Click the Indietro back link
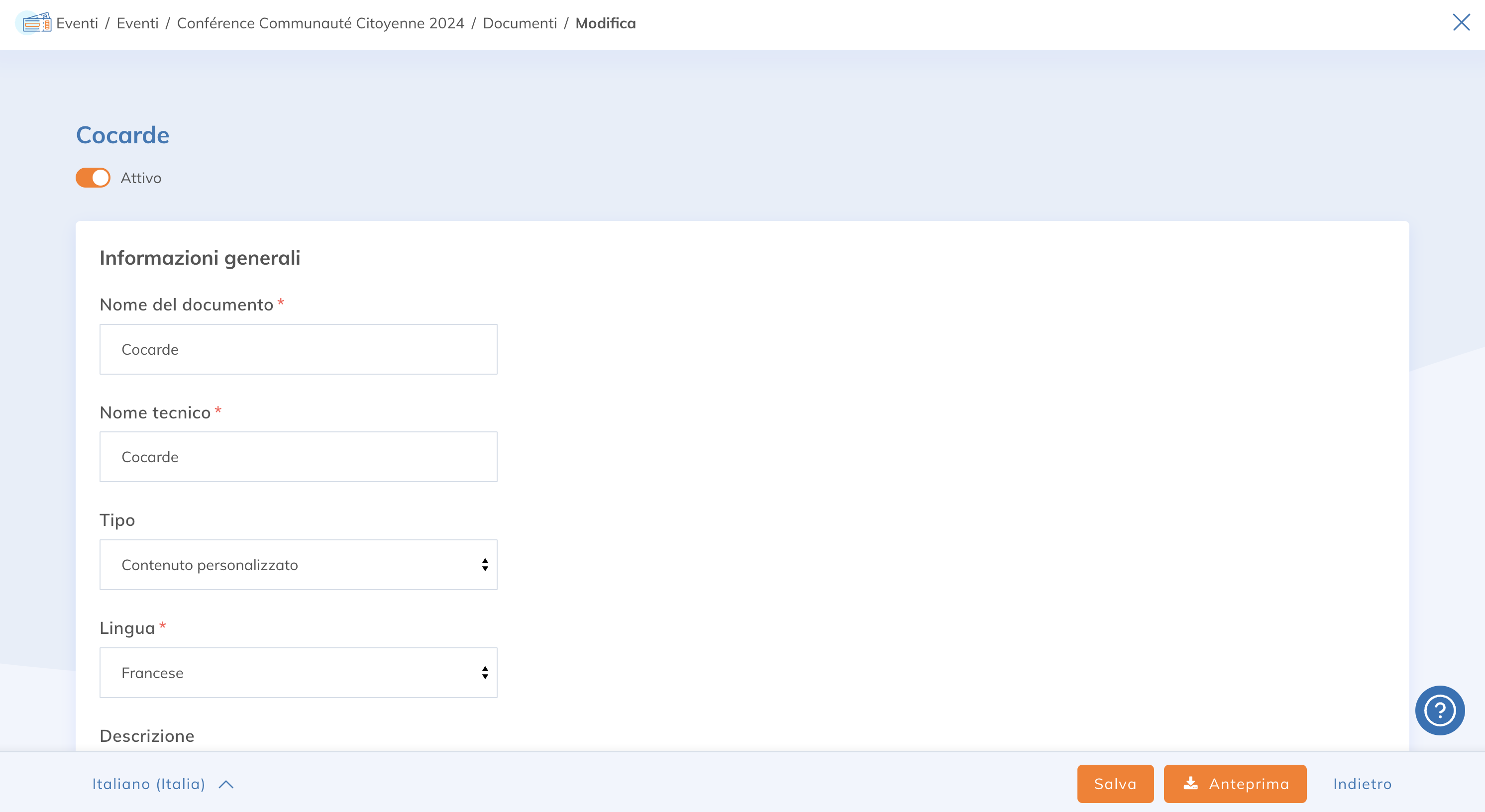Screen dimensions: 1485x812 click(x=1362, y=784)
